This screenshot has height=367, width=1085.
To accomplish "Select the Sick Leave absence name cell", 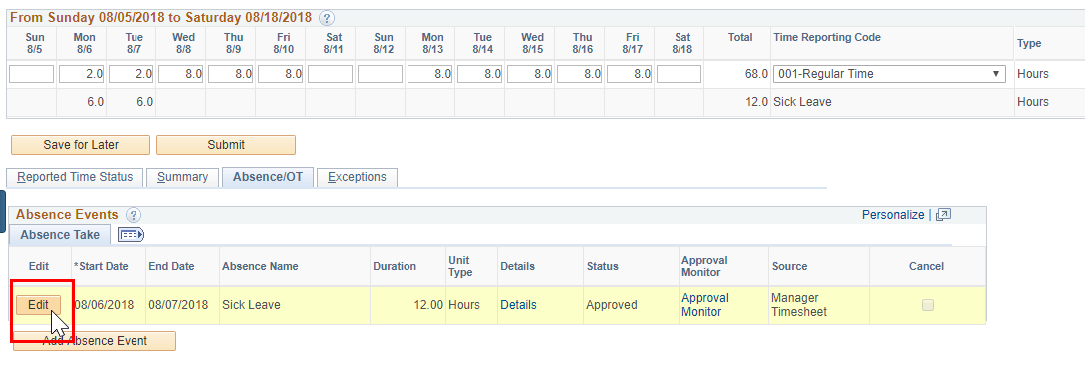I will pyautogui.click(x=251, y=305).
